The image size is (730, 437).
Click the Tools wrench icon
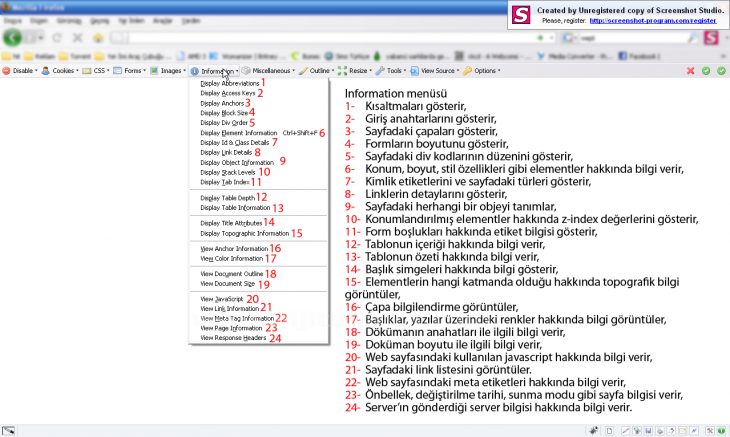(380, 71)
